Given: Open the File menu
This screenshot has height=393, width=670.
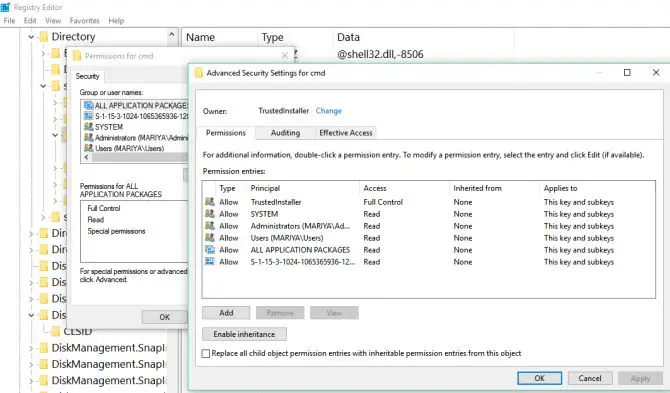Looking at the screenshot, I should tap(9, 21).
